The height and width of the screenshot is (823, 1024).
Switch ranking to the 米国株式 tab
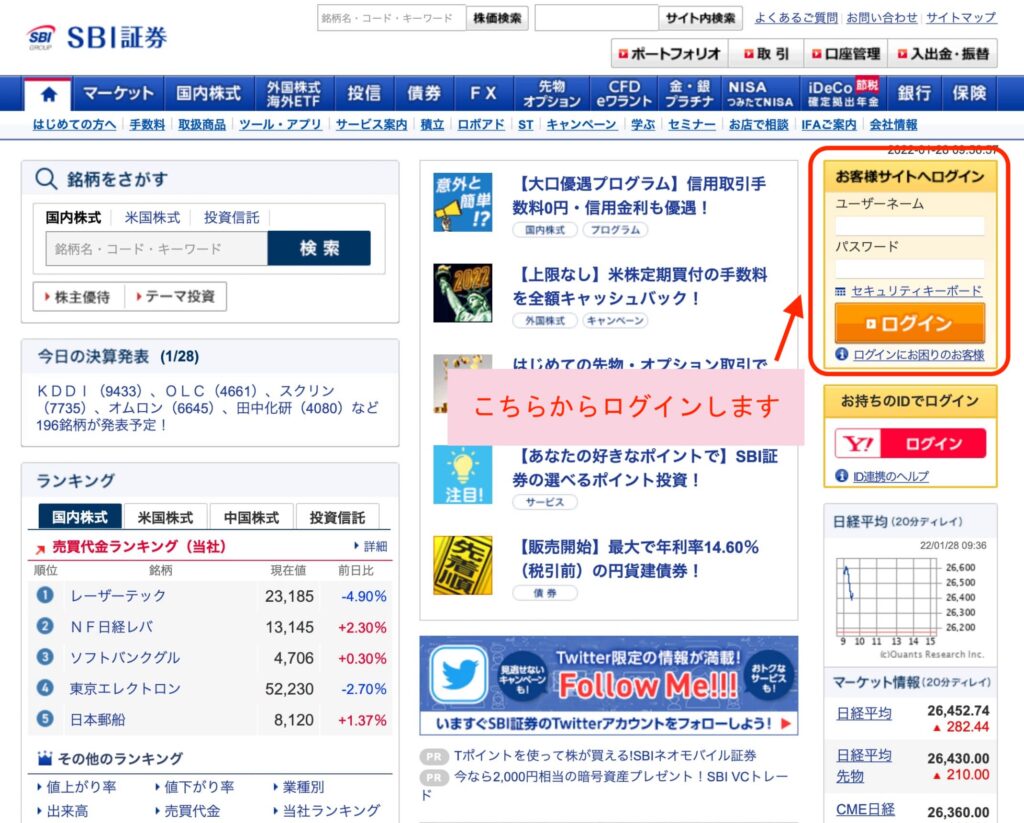tap(165, 517)
